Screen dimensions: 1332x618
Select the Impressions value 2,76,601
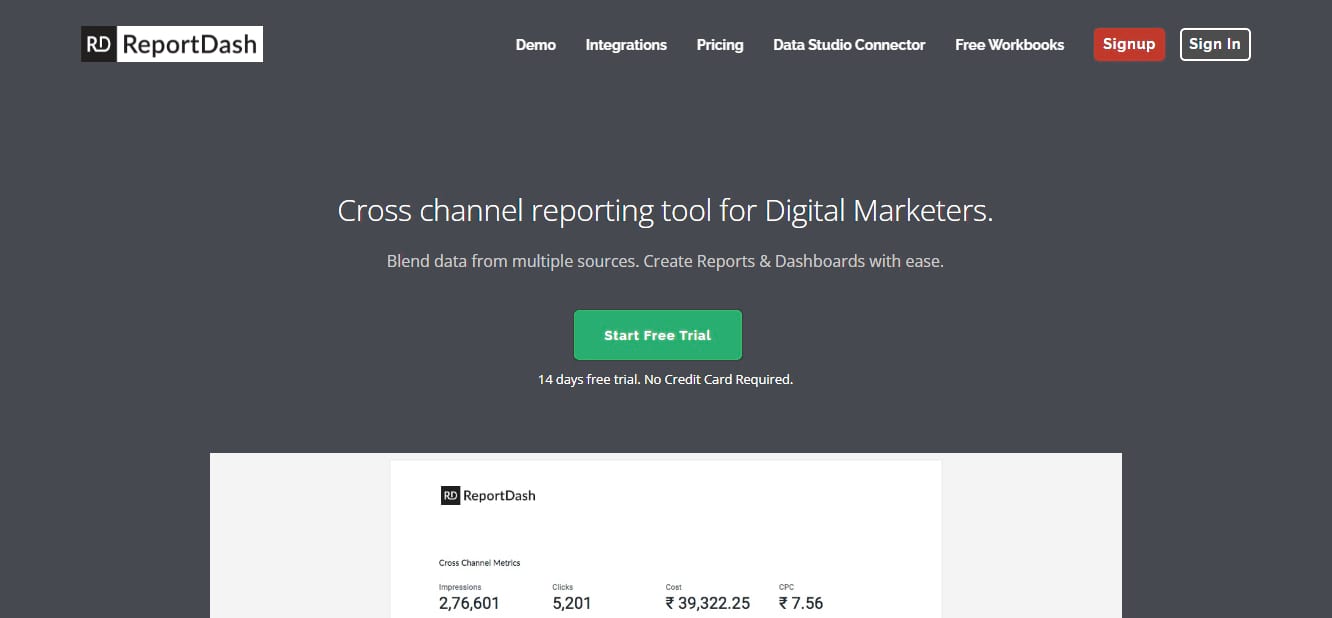click(468, 603)
